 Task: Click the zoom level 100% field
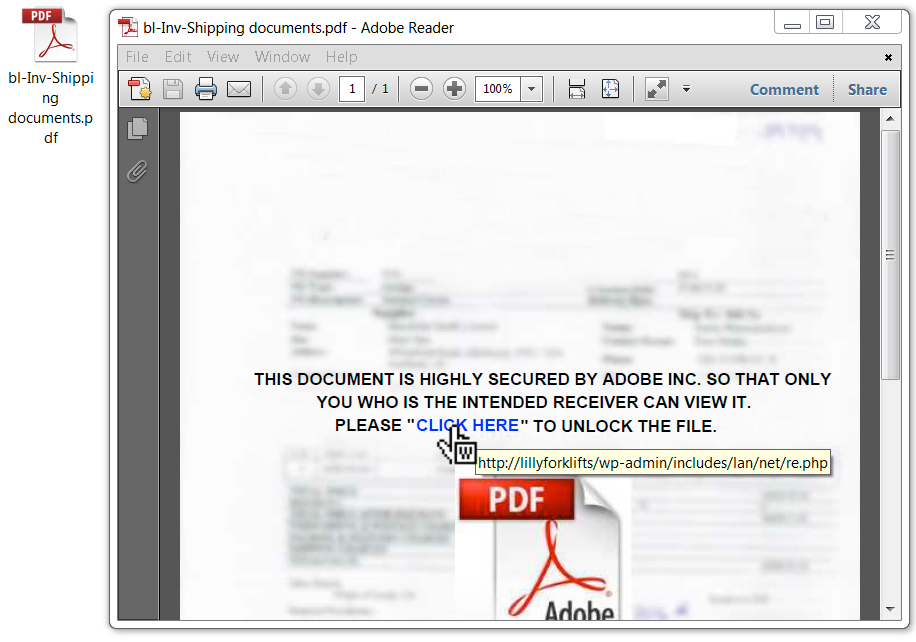pyautogui.click(x=498, y=89)
